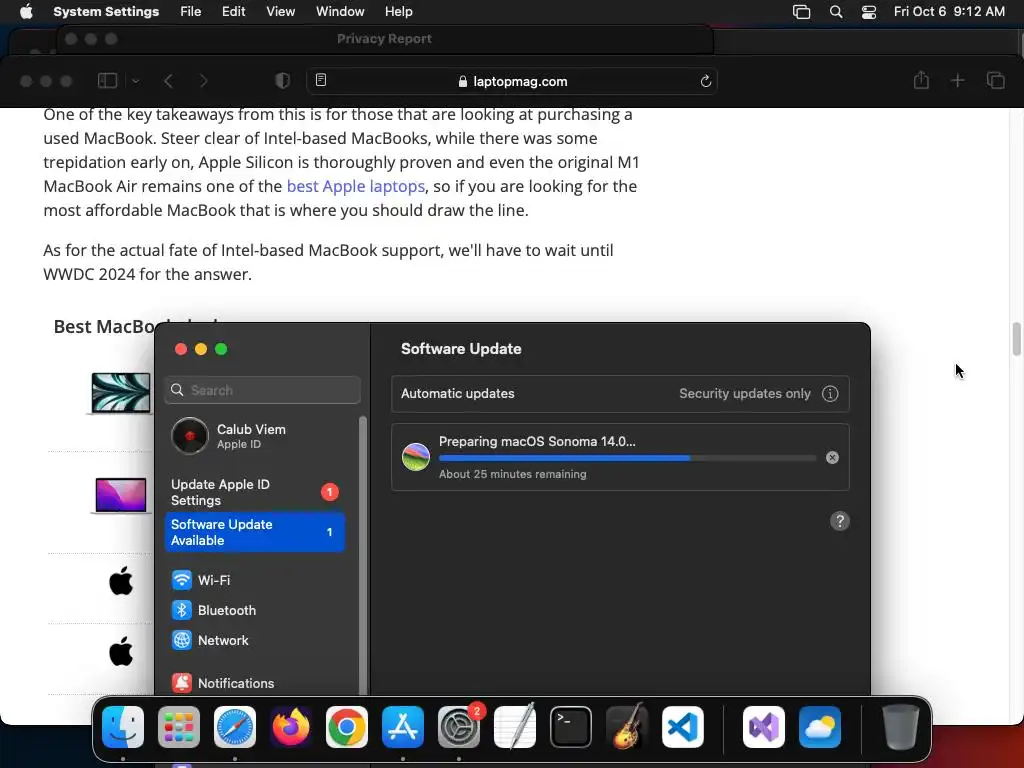This screenshot has width=1024, height=768.
Task: Launch Visual Studio Code from the Dock
Action: 683,727
